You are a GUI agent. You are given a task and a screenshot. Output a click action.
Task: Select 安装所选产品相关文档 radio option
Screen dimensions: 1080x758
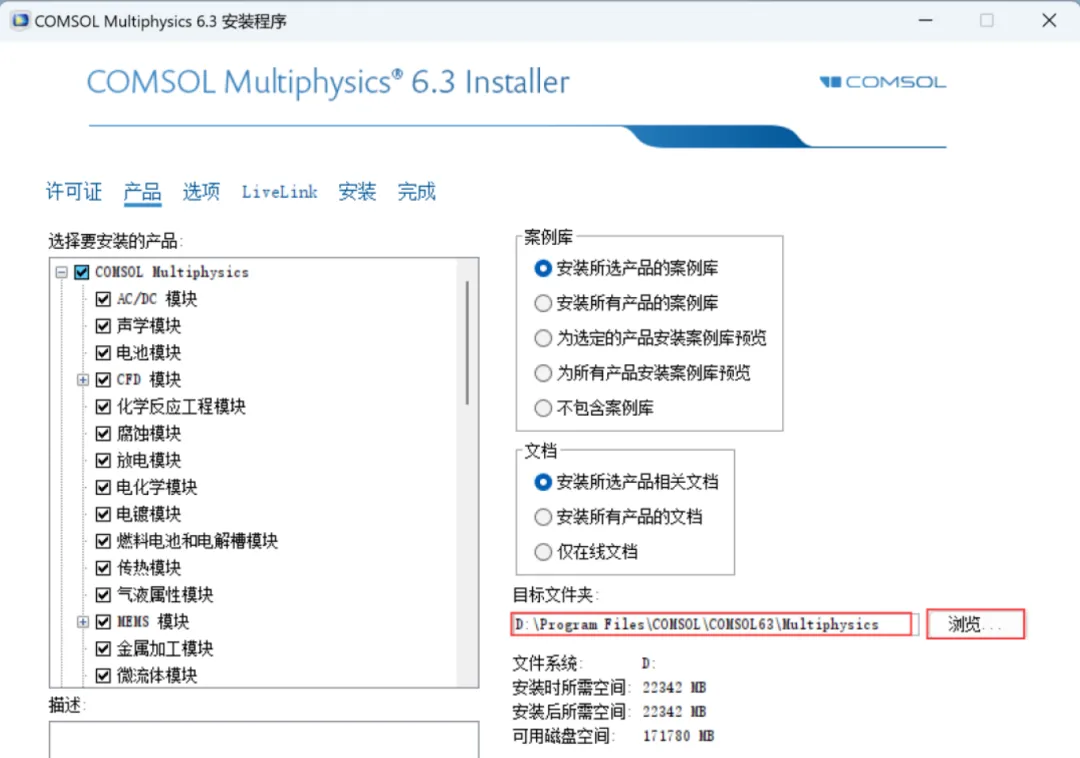pyautogui.click(x=543, y=482)
